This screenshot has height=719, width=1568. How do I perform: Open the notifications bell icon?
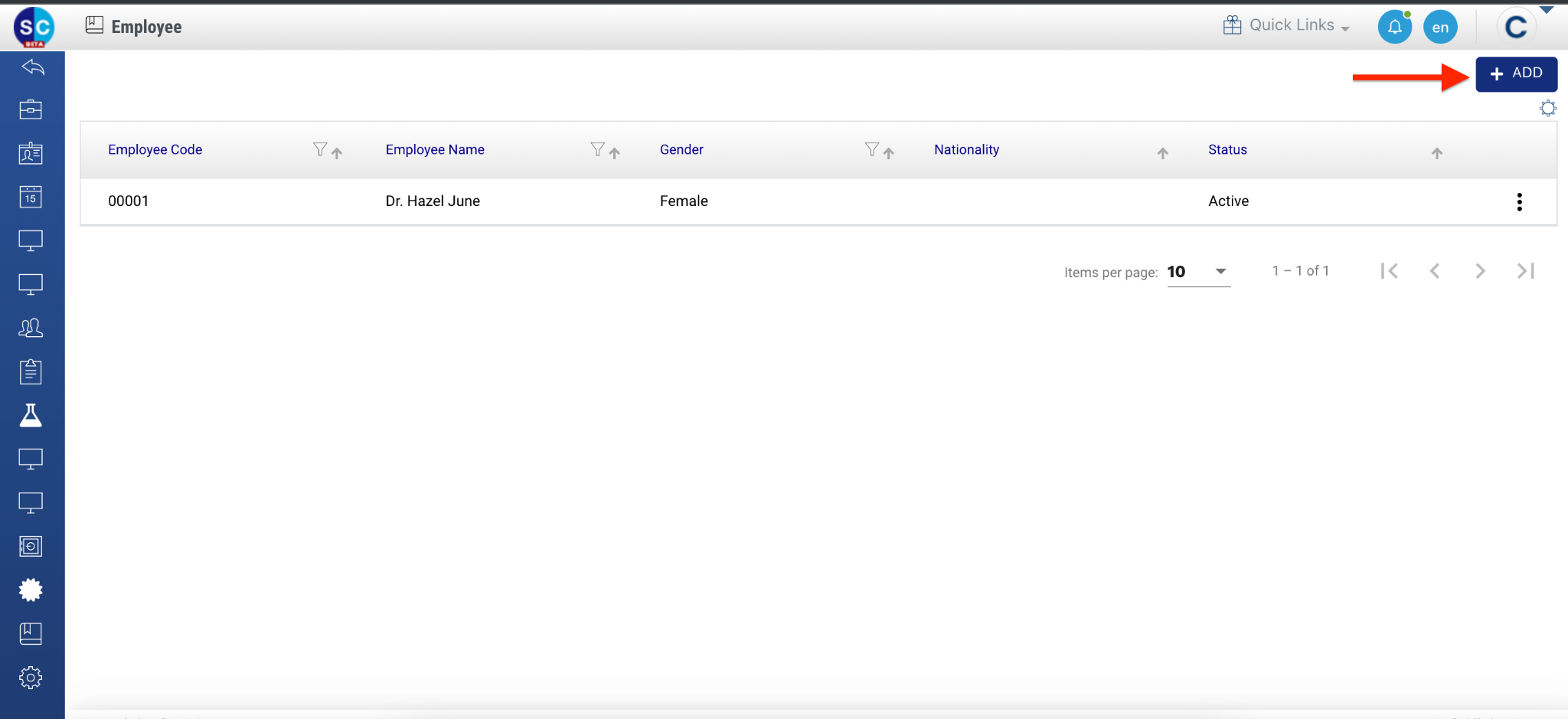(1394, 28)
